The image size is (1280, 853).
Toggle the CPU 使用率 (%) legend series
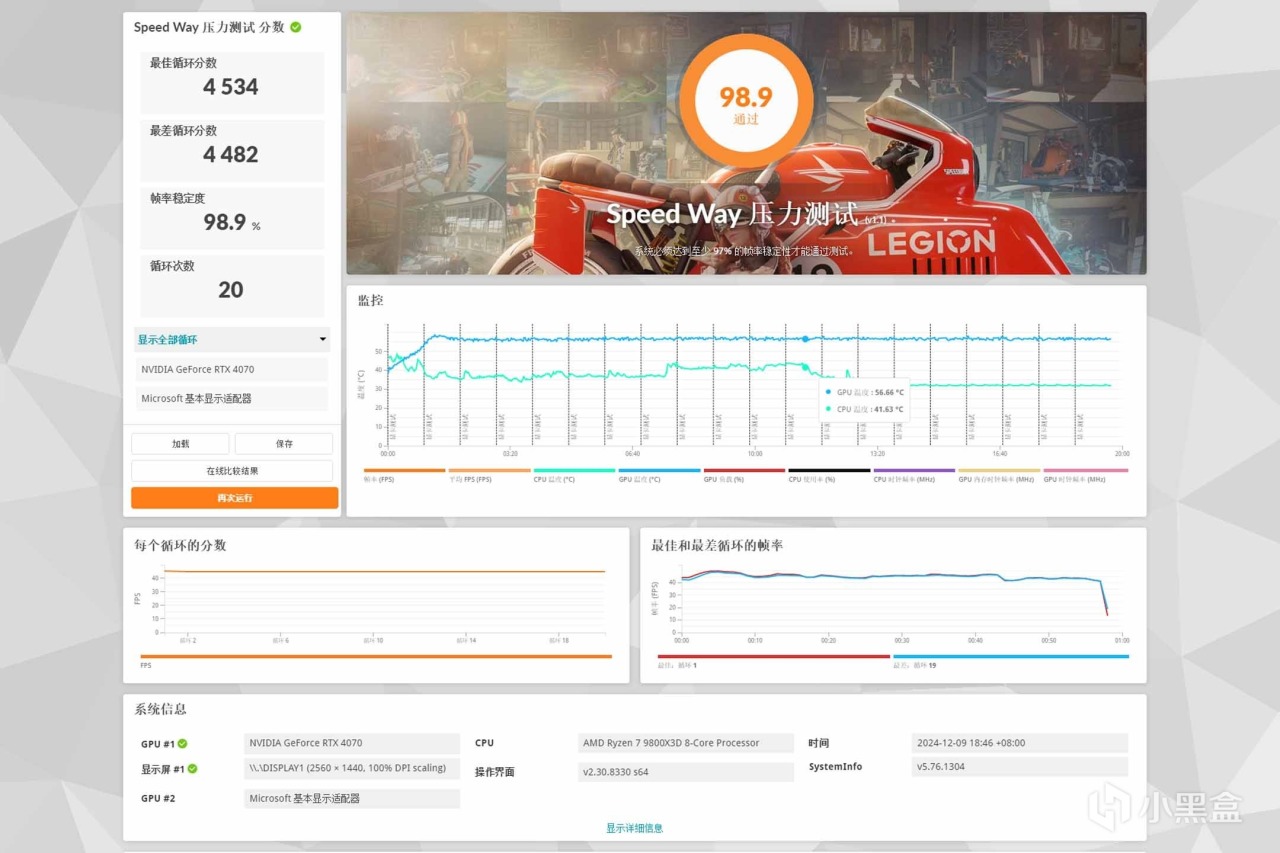[829, 476]
